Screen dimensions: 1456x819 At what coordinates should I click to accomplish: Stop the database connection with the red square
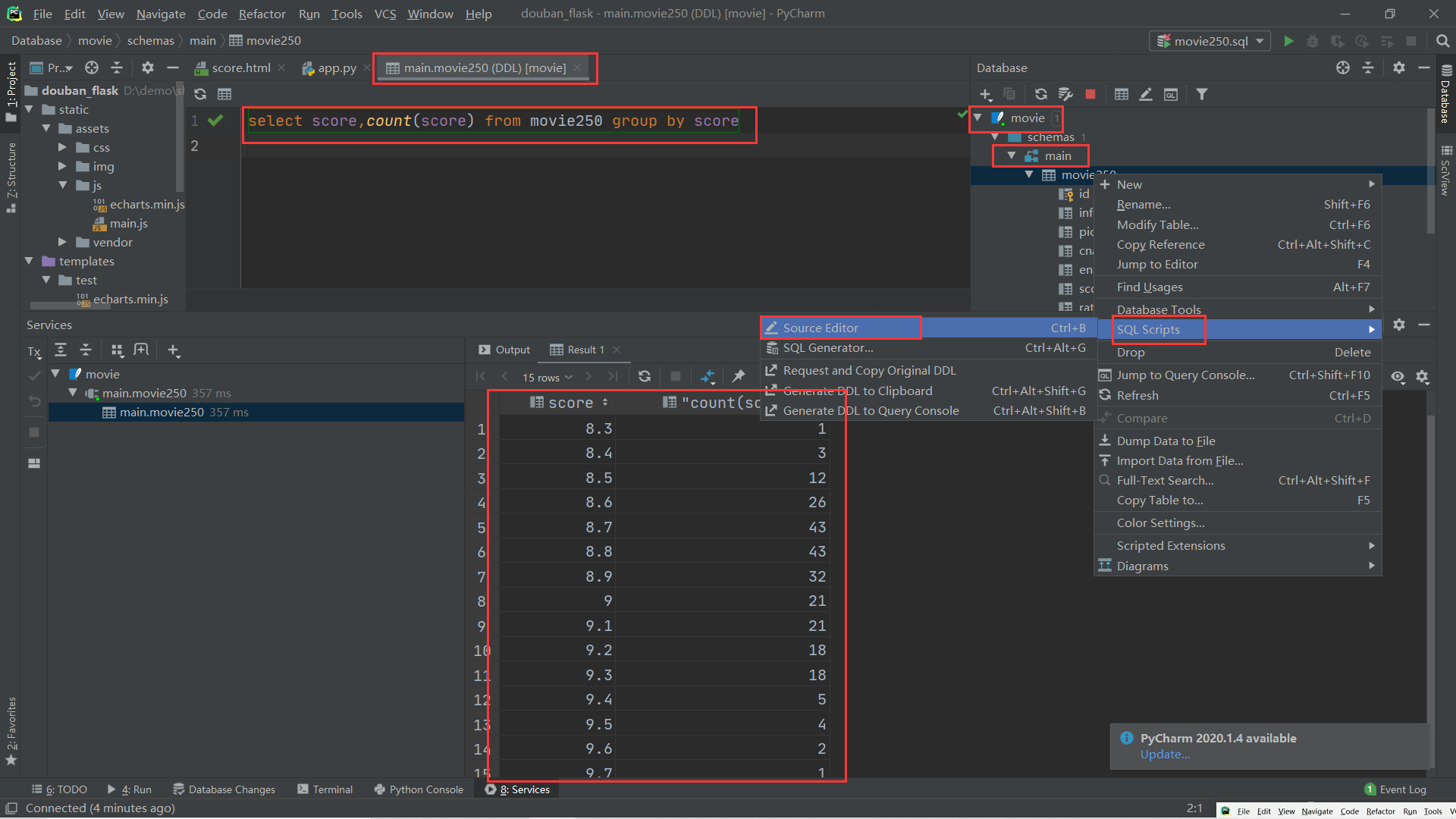pyautogui.click(x=1090, y=94)
